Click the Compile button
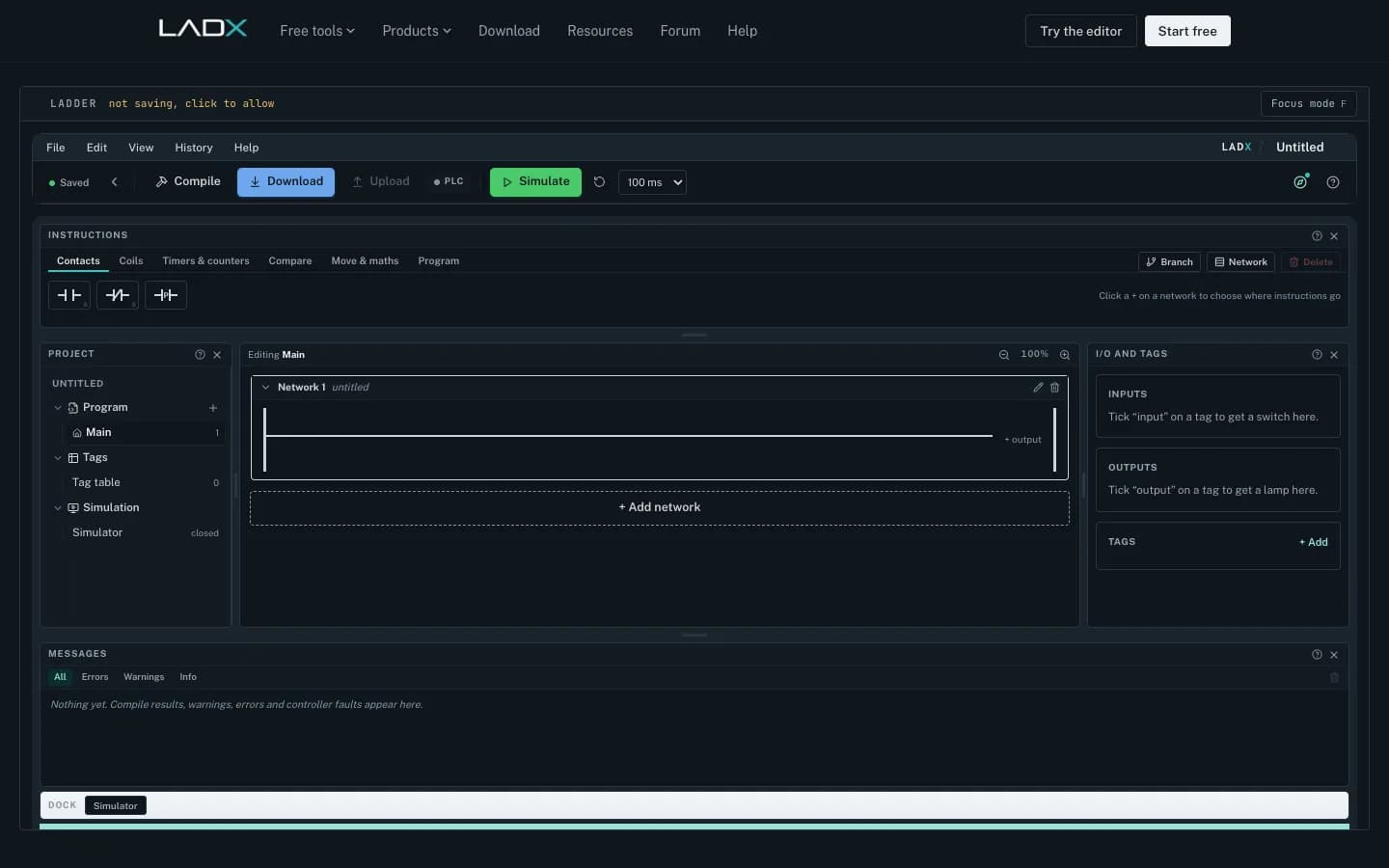 click(188, 181)
